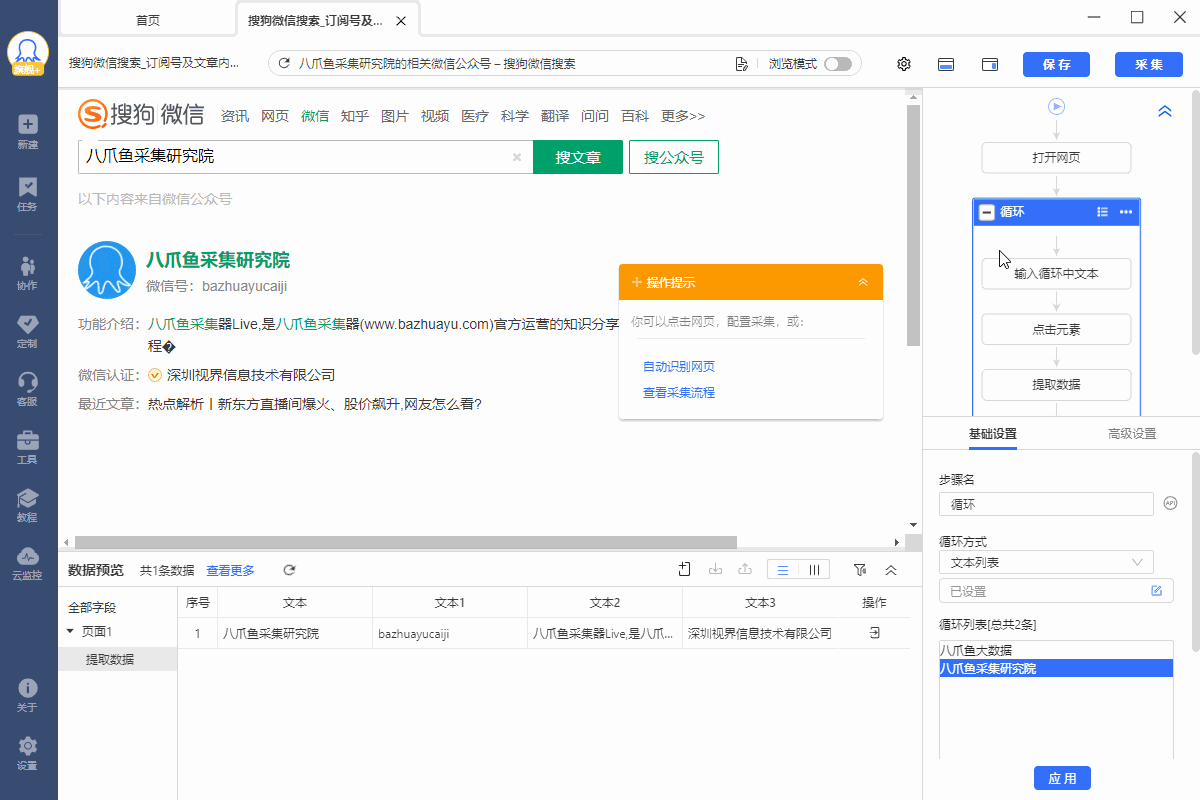Image resolution: width=1200 pixels, height=800 pixels.
Task: Click the task settings gear in top toolbar
Action: (x=904, y=64)
